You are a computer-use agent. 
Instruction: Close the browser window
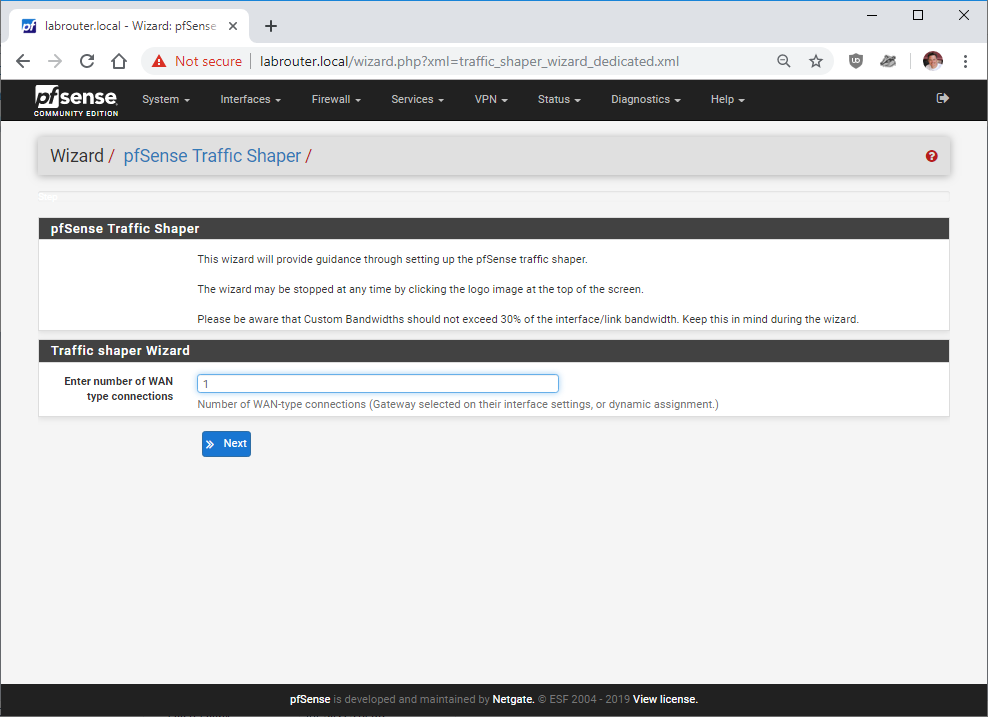(964, 15)
